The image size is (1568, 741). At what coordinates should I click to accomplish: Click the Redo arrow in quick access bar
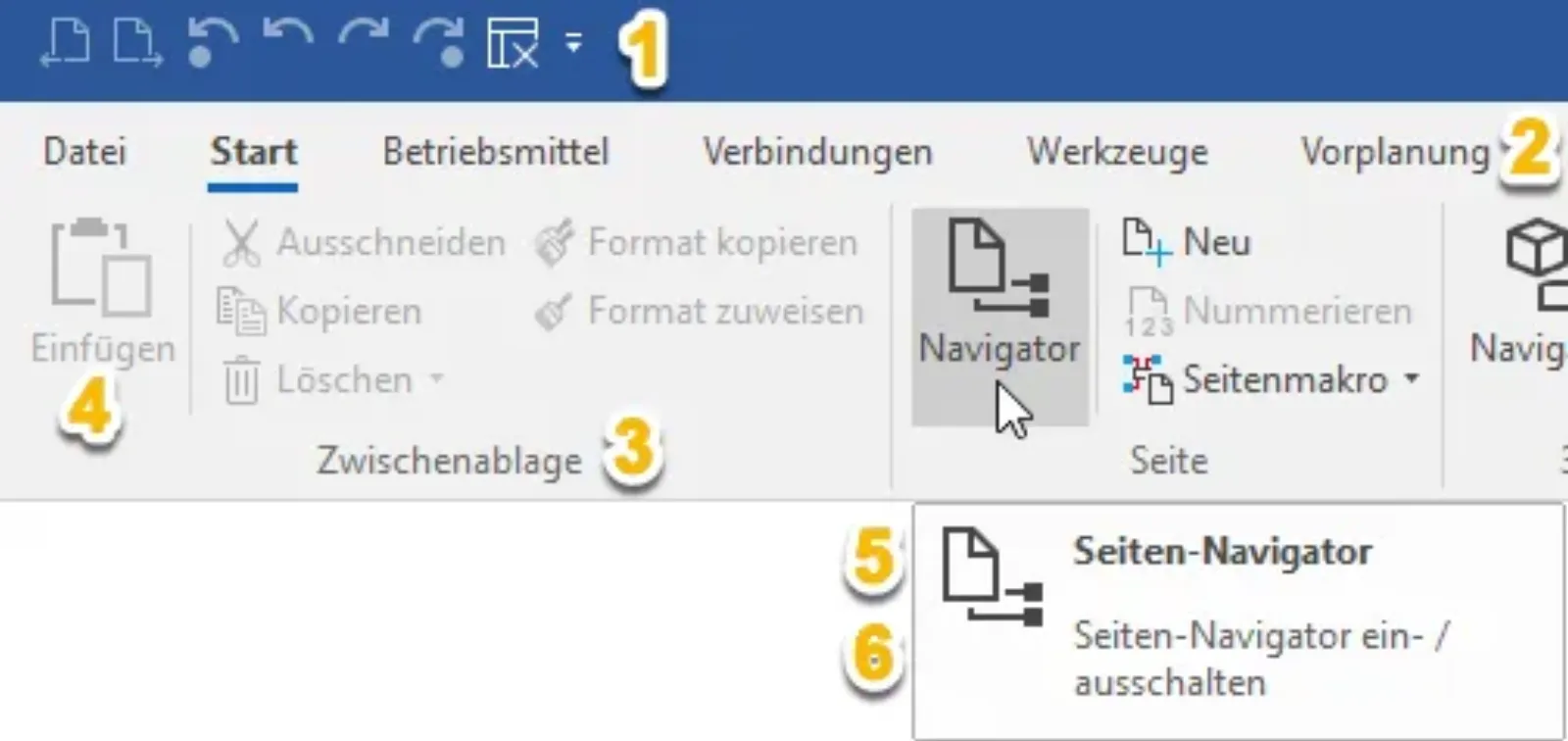pyautogui.click(x=362, y=39)
